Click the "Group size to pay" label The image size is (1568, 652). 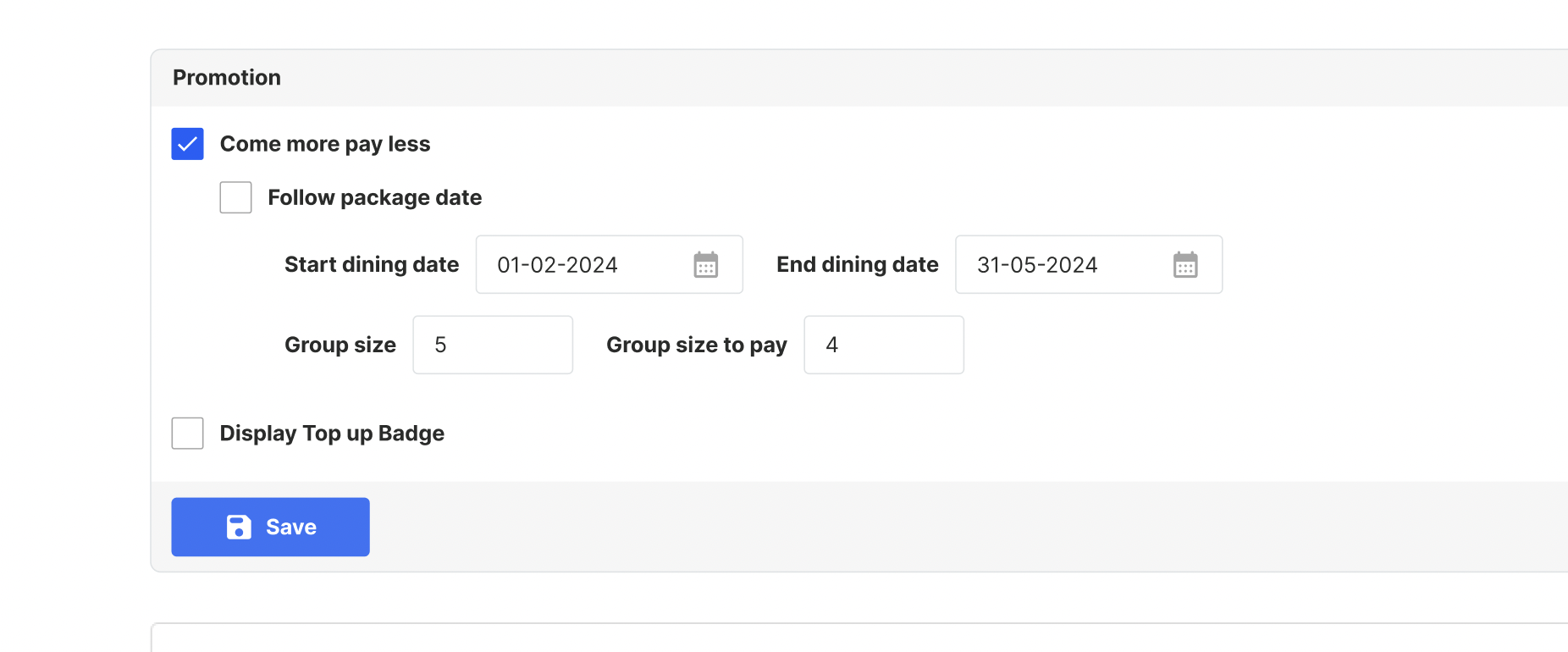click(x=696, y=345)
